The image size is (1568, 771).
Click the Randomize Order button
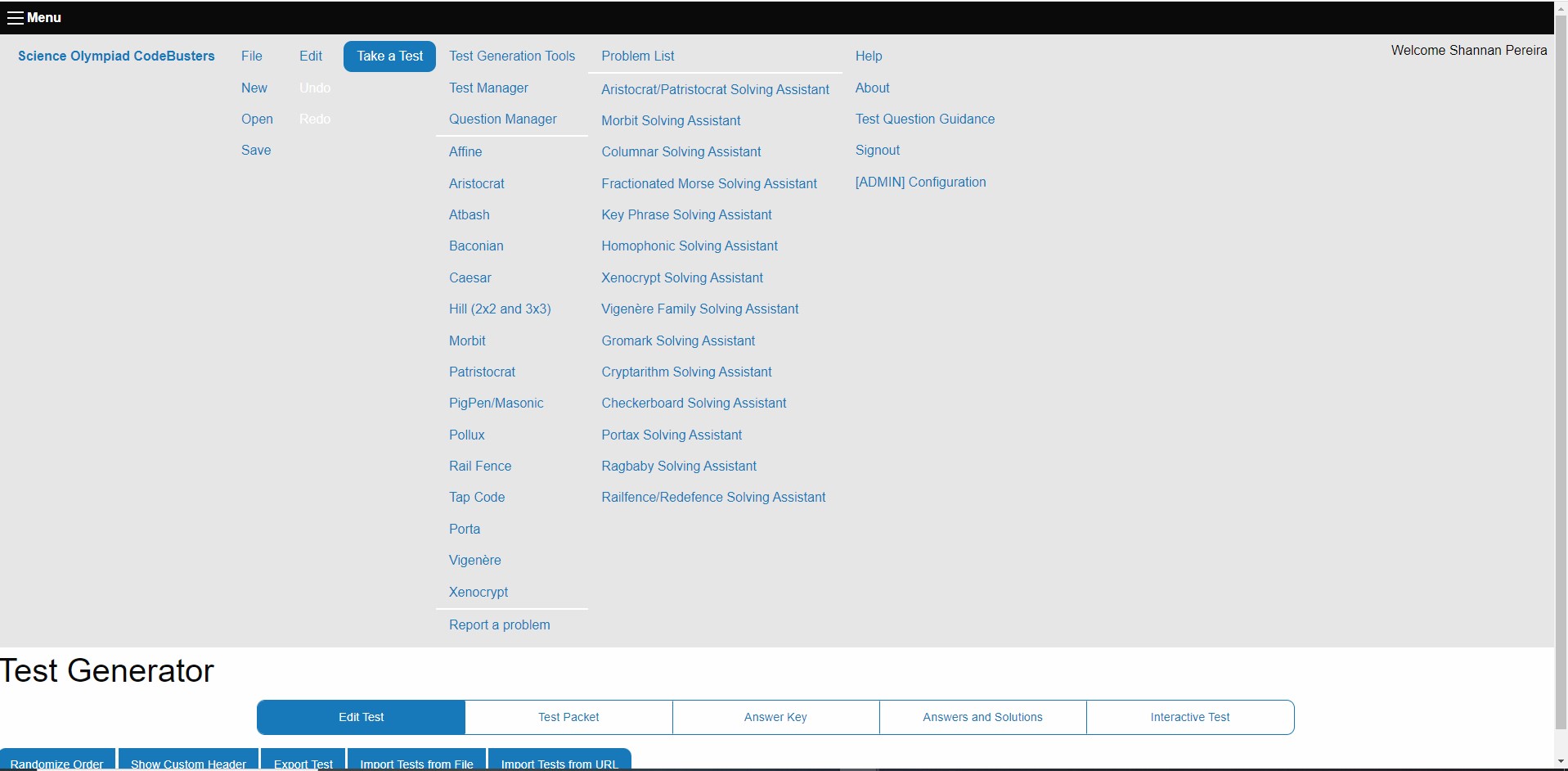tap(56, 762)
